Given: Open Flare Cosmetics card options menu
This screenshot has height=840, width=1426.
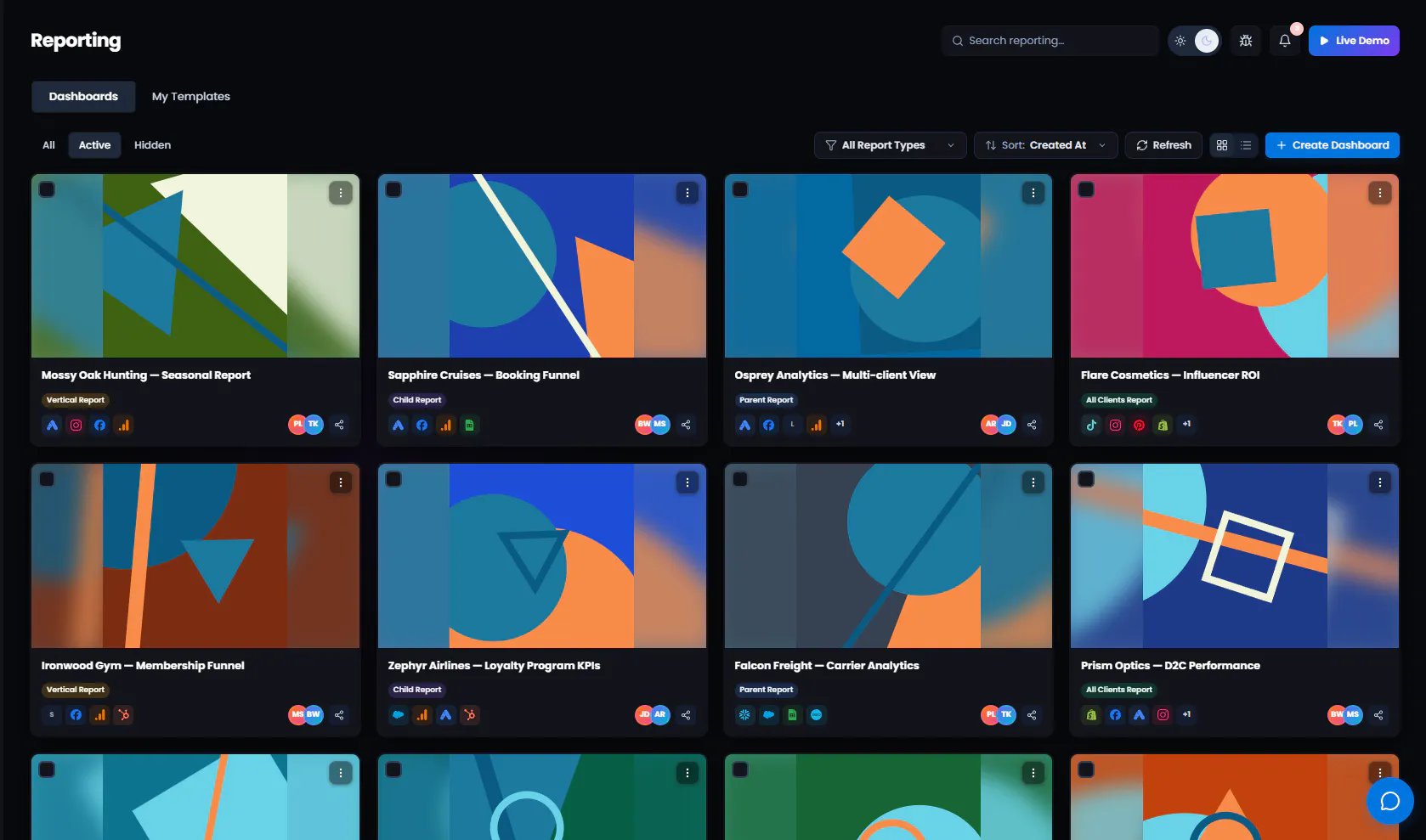Looking at the screenshot, I should pos(1380,193).
